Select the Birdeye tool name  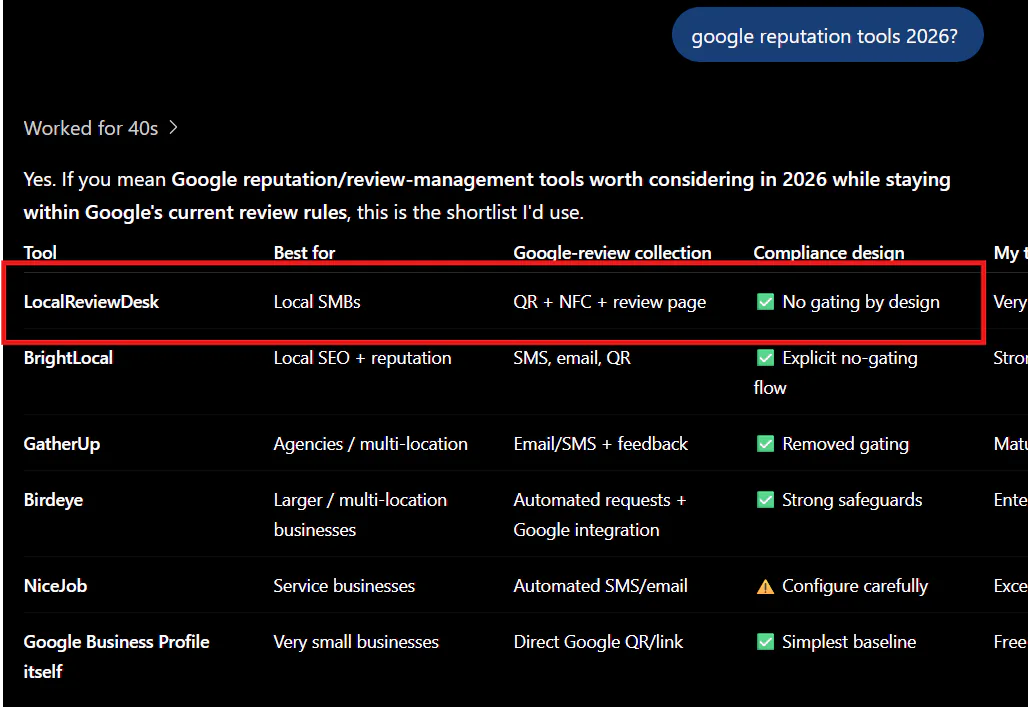(53, 500)
